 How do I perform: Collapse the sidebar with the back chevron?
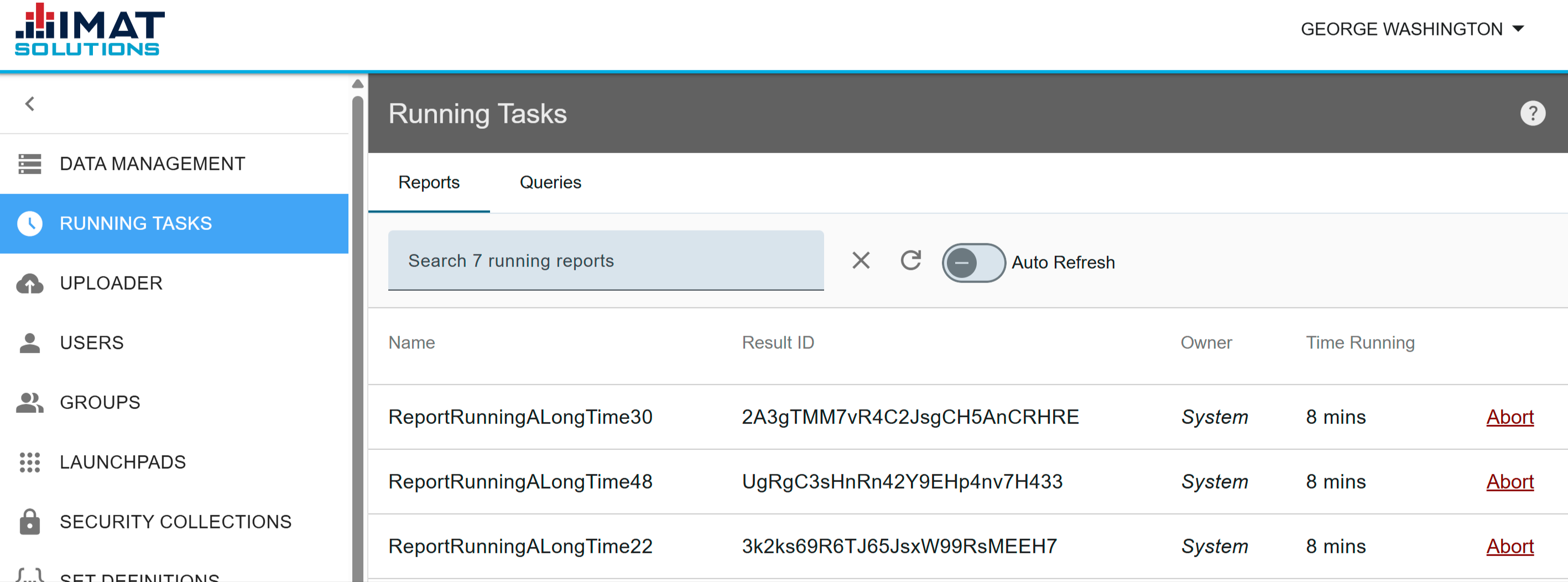pos(29,104)
